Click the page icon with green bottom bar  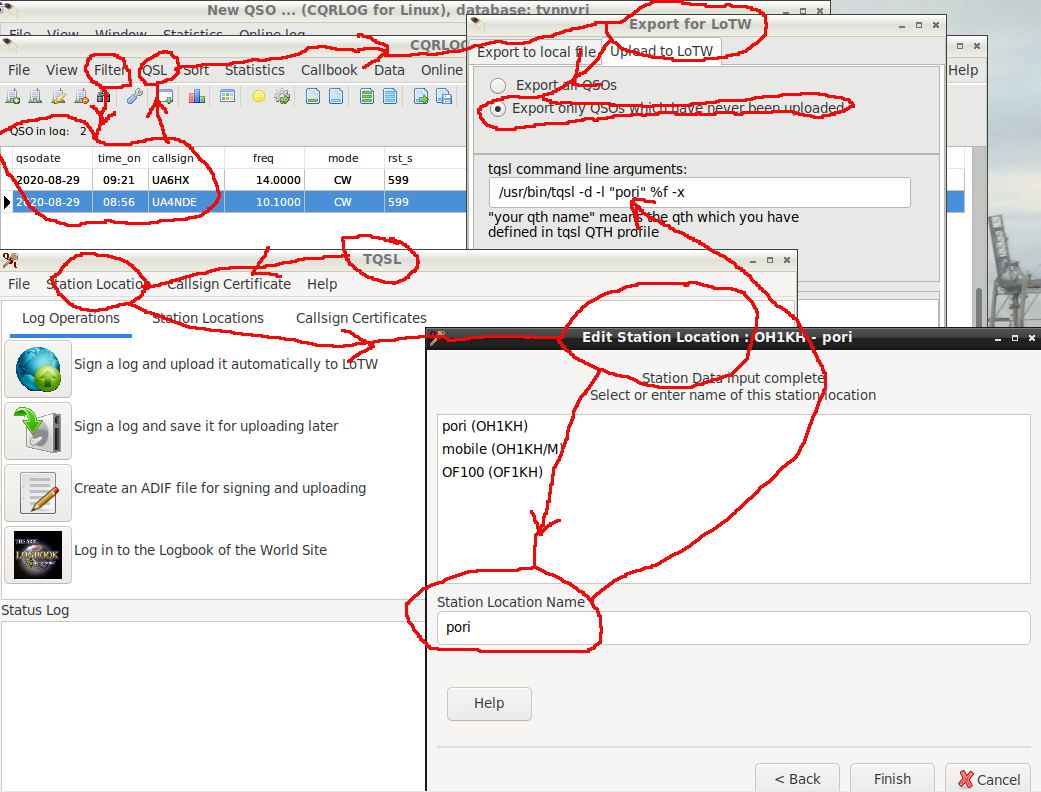pyautogui.click(x=313, y=97)
